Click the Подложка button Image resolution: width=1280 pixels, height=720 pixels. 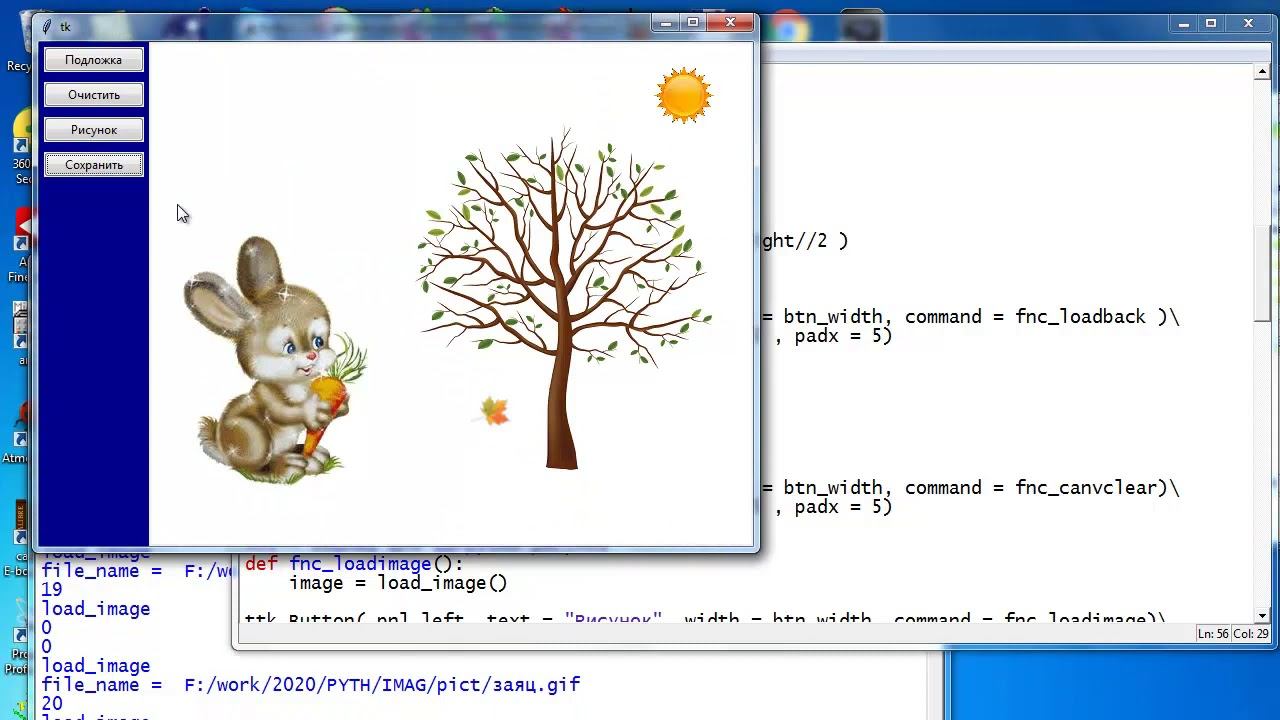click(x=94, y=60)
